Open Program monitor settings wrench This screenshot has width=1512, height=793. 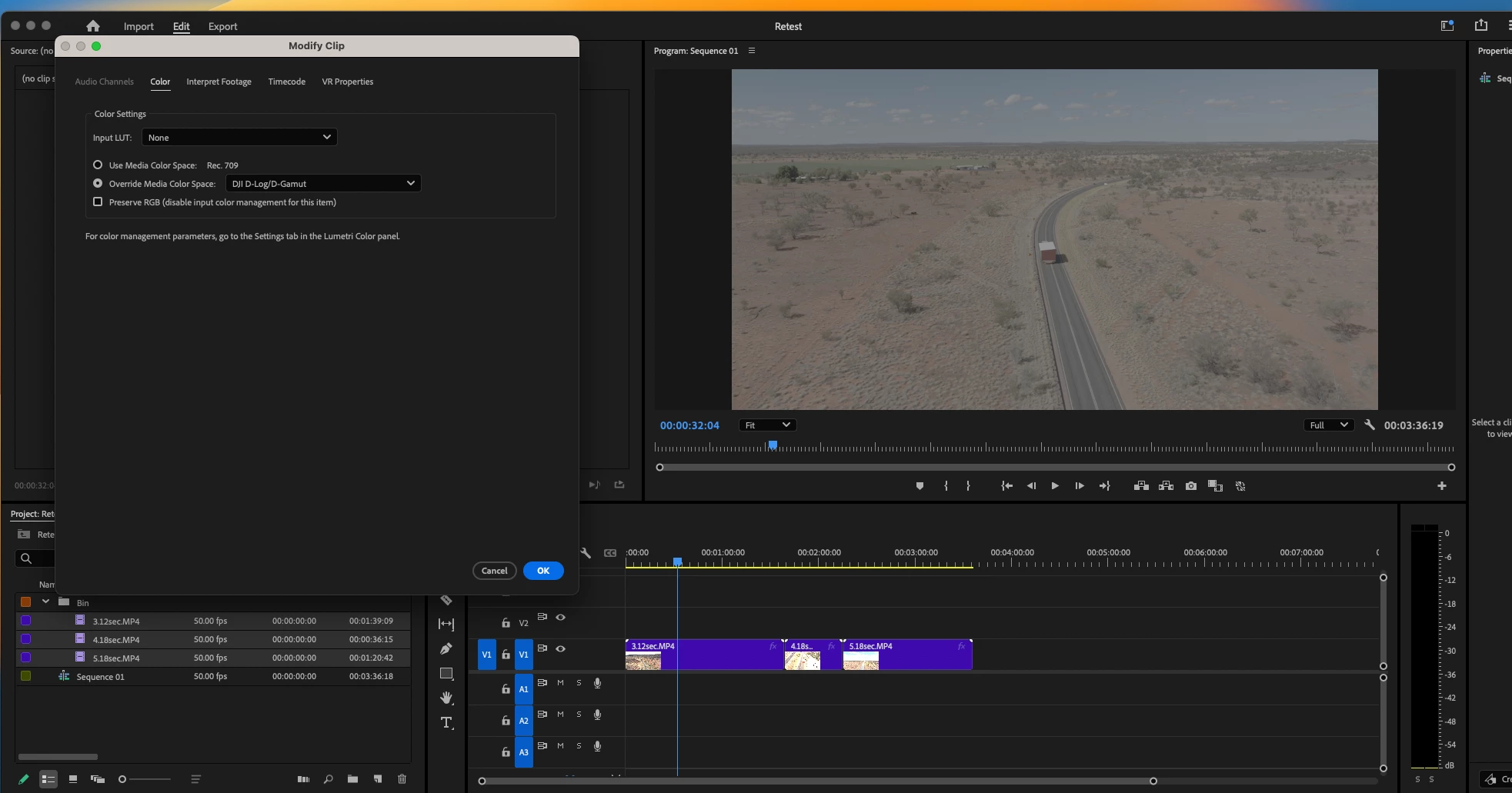1370,425
